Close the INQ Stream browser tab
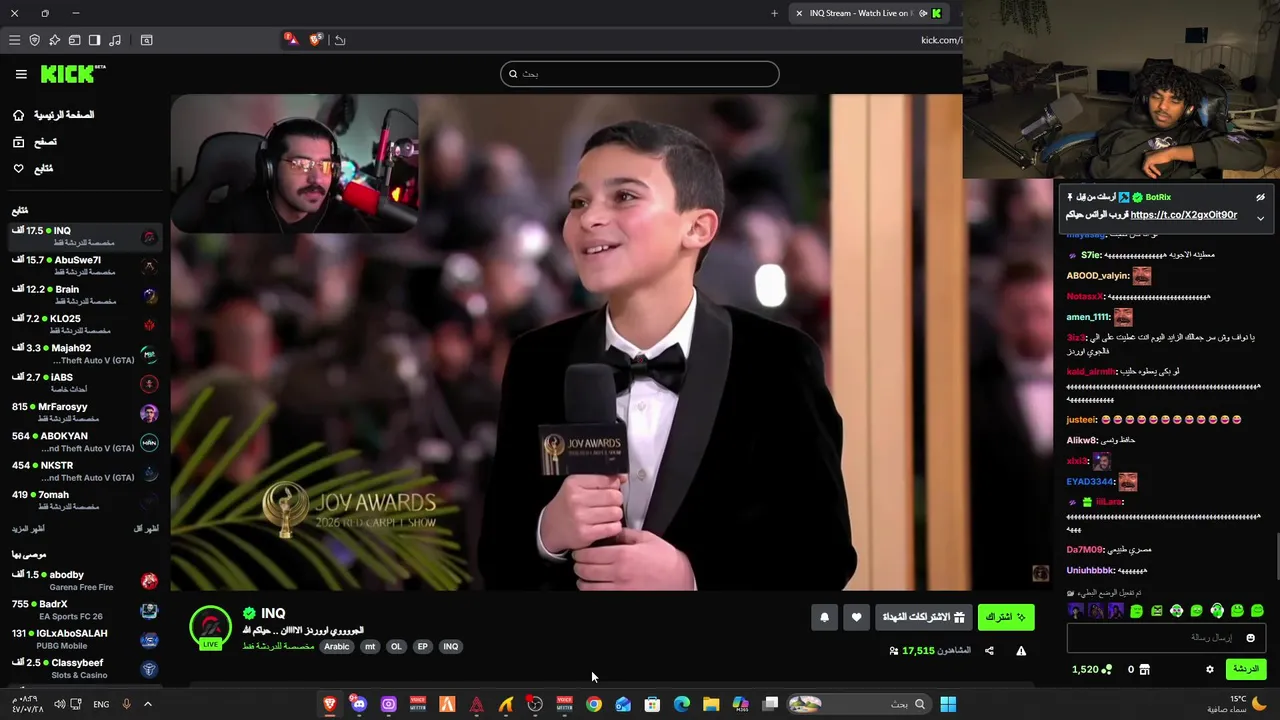 coord(799,13)
